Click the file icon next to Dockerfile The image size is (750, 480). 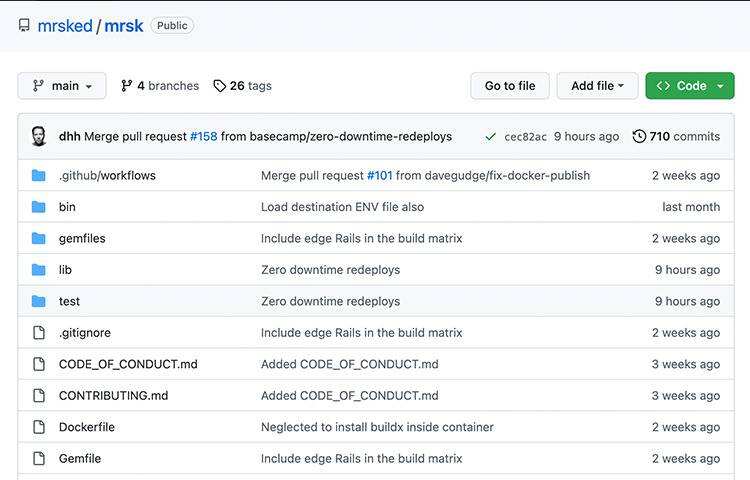[x=39, y=427]
